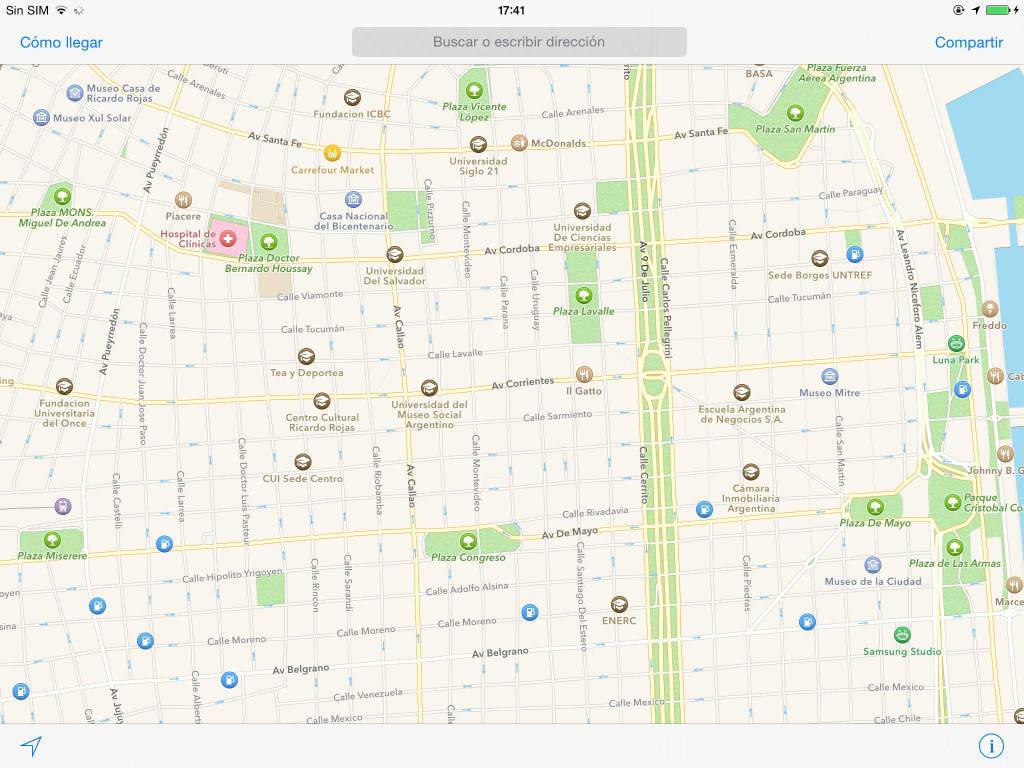Tap the Museo Mitre museum icon
Screen dimensions: 1024x768
coord(830,376)
